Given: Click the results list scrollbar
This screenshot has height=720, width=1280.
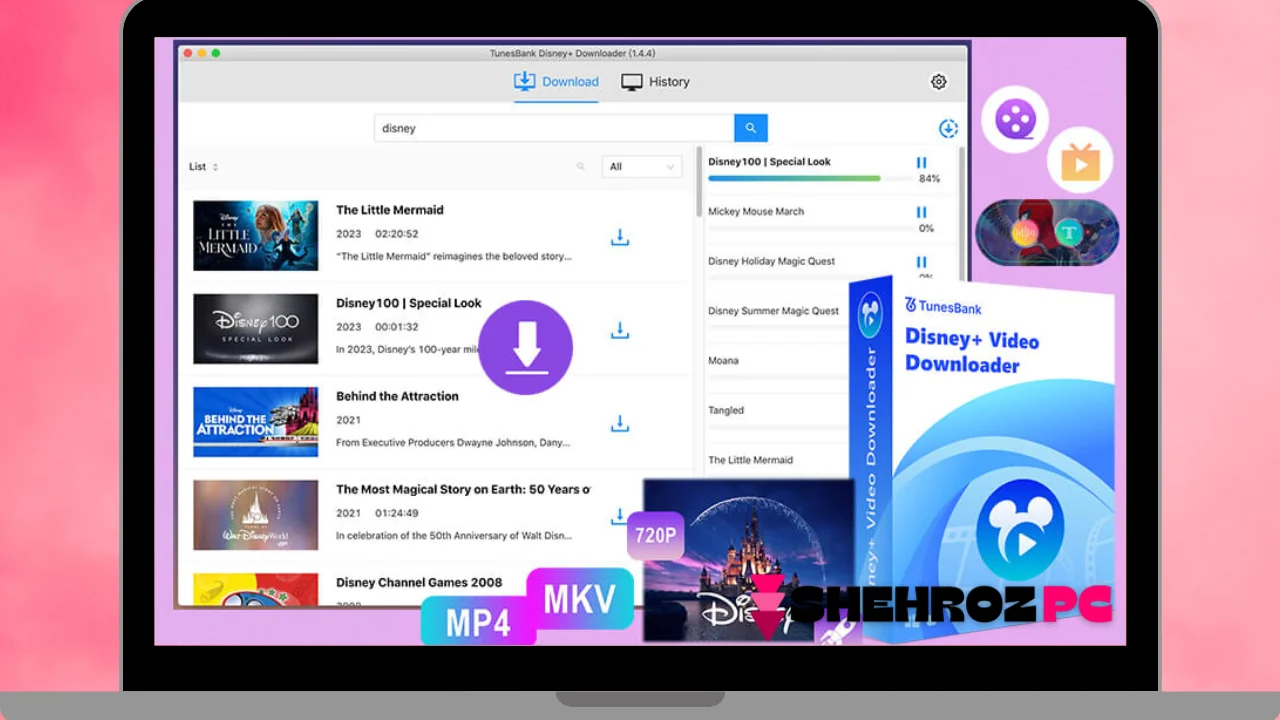Looking at the screenshot, I should (x=698, y=180).
